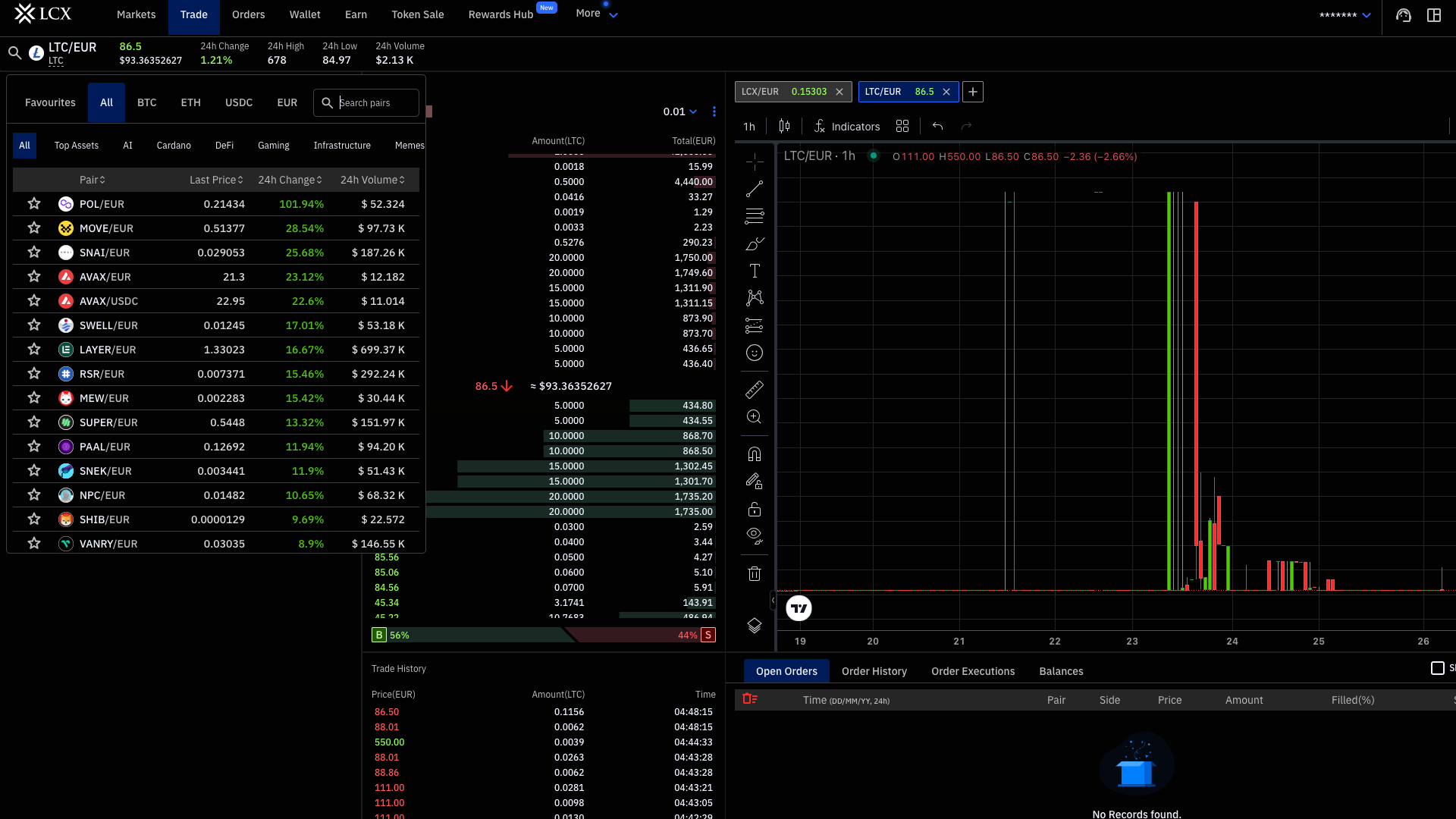Sort pairs by 24h Volume
The width and height of the screenshot is (1456, 819).
click(x=373, y=180)
